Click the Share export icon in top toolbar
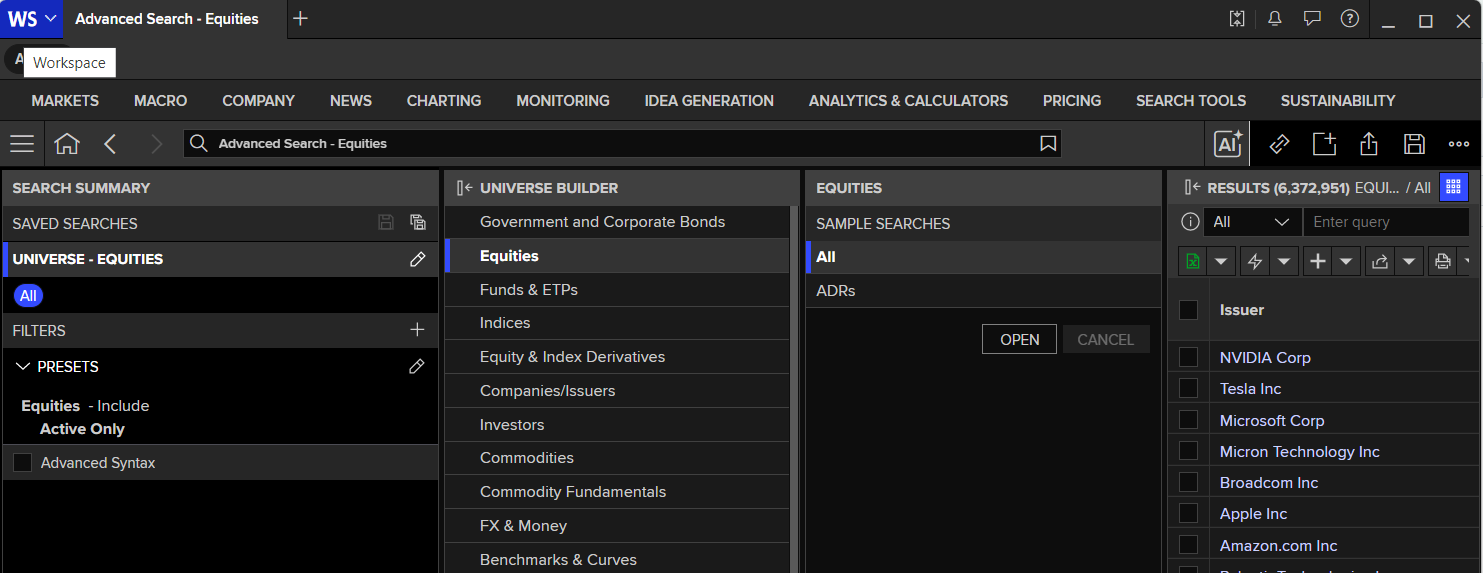This screenshot has height=573, width=1483. point(1369,144)
